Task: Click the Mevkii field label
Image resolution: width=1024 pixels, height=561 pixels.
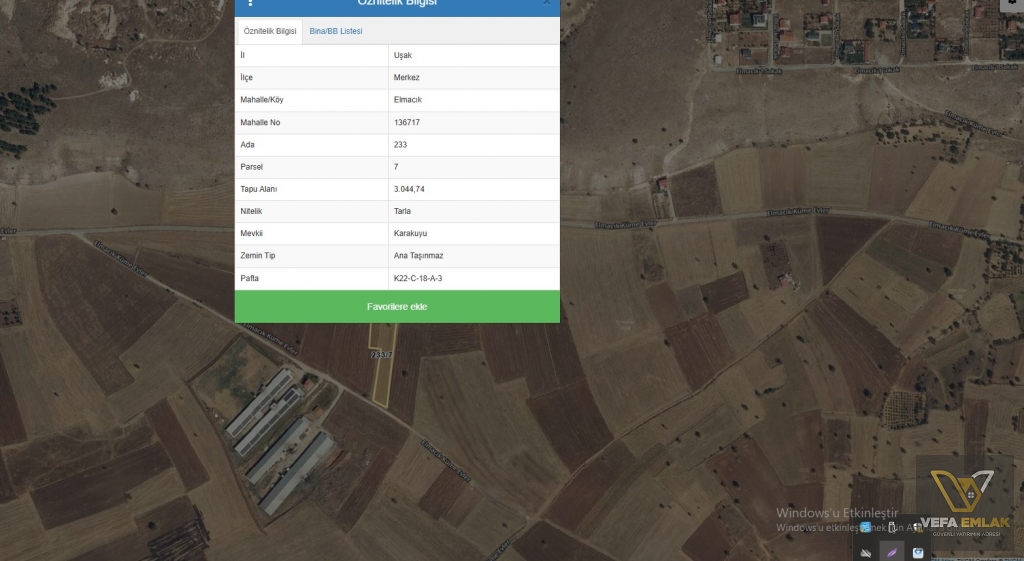Action: pos(251,234)
